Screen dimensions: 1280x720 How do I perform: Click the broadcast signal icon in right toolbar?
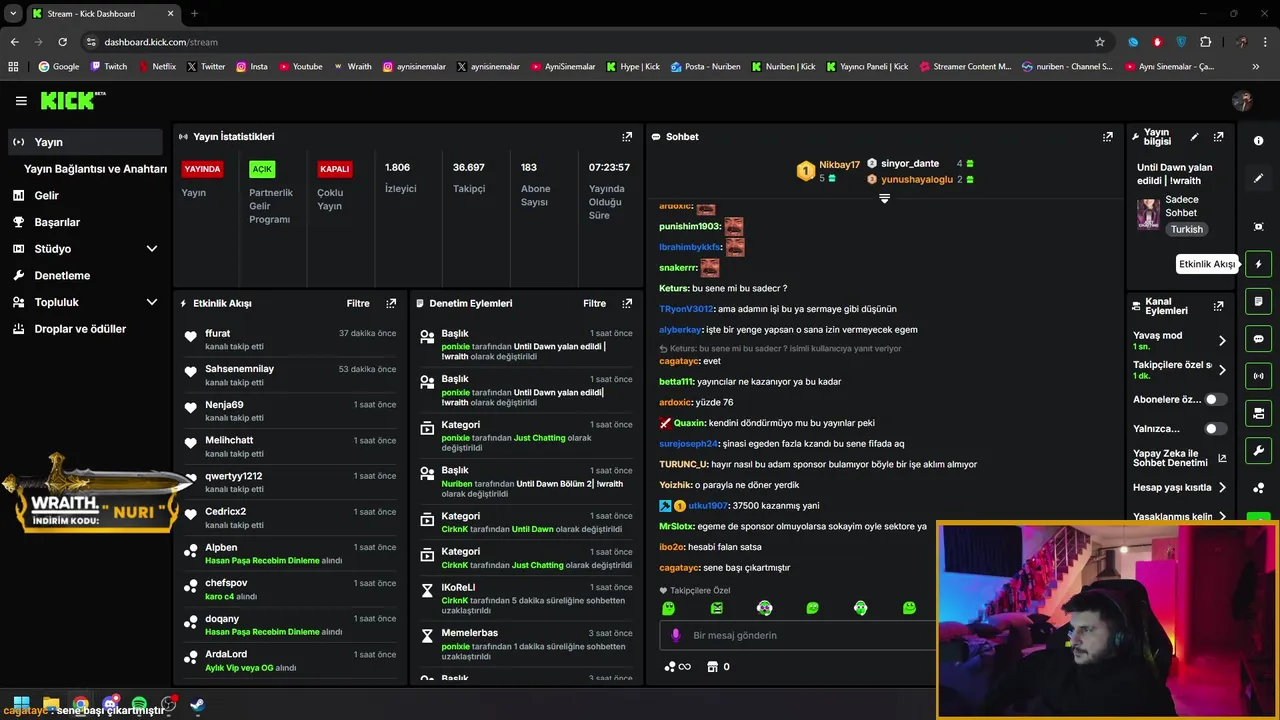(x=1258, y=376)
